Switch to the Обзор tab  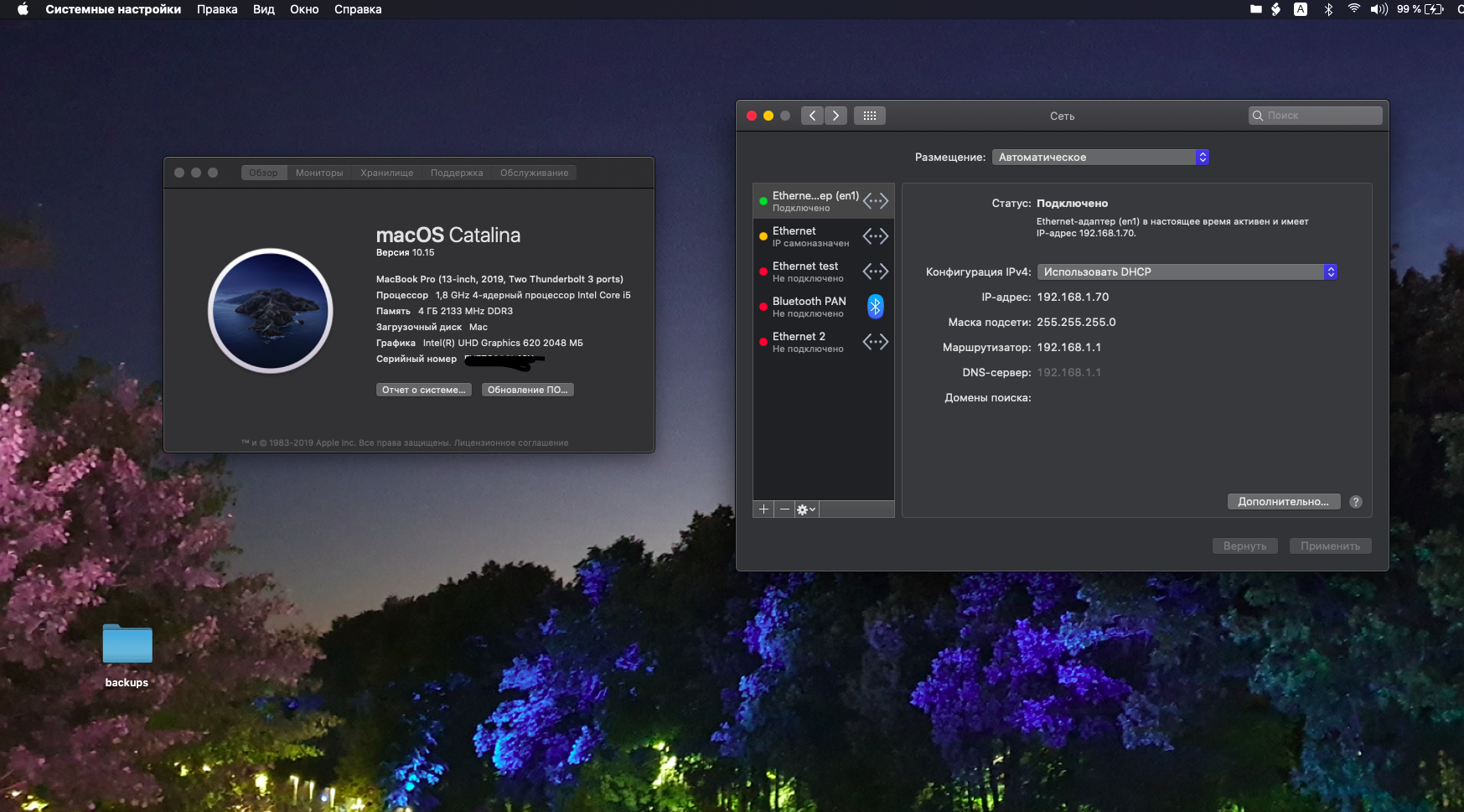click(x=263, y=173)
